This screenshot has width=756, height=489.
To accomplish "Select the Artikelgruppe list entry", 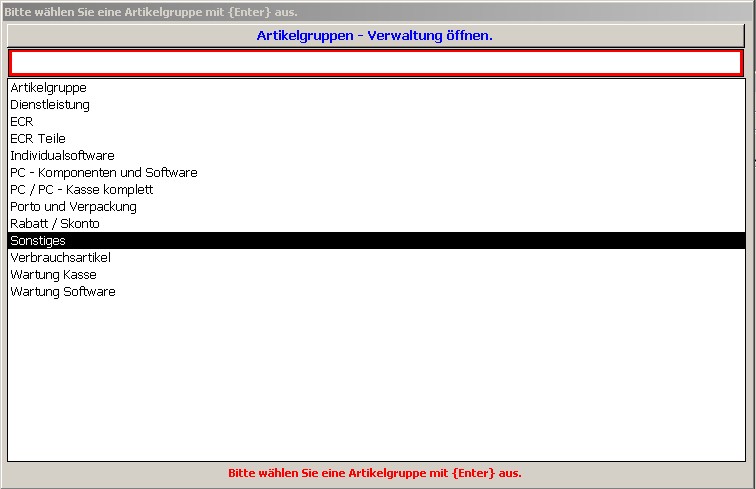I will [48, 88].
